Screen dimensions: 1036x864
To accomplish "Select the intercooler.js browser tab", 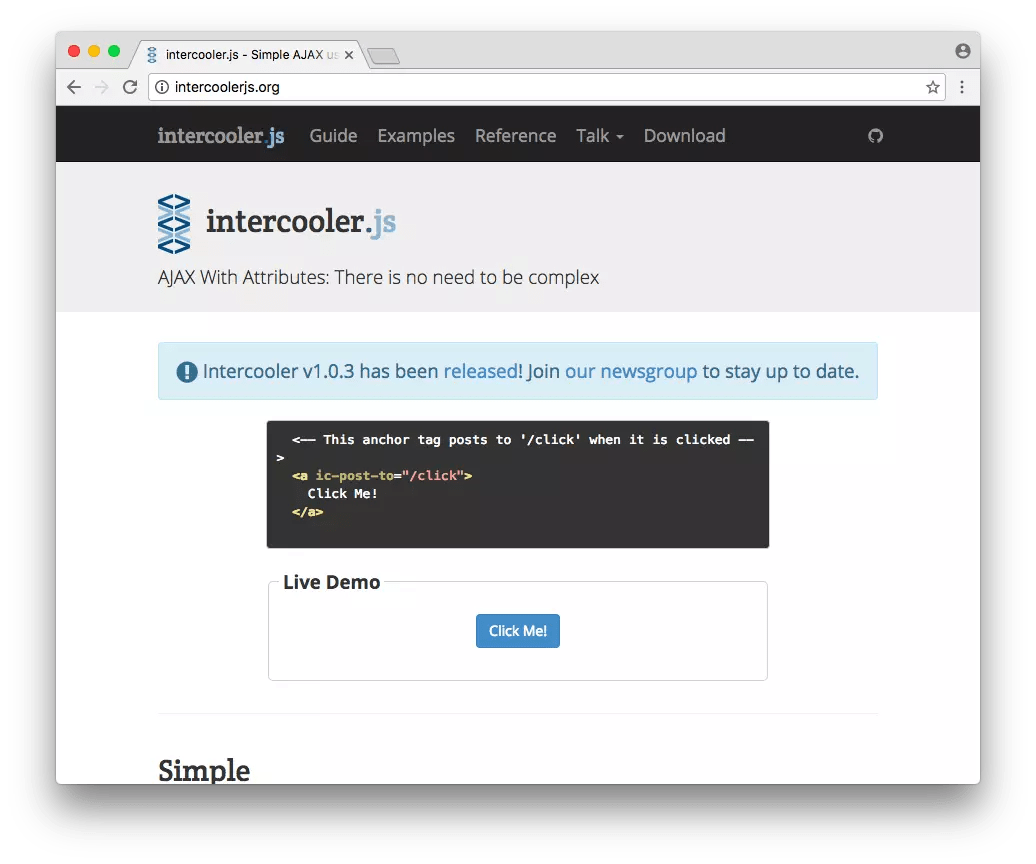I will coord(248,55).
